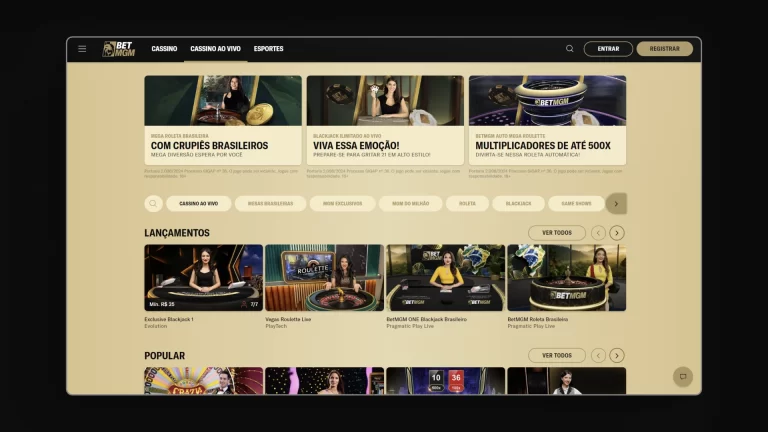Click the Lançamentos section heading
Viewport: 768px width, 432px height.
[177, 233]
